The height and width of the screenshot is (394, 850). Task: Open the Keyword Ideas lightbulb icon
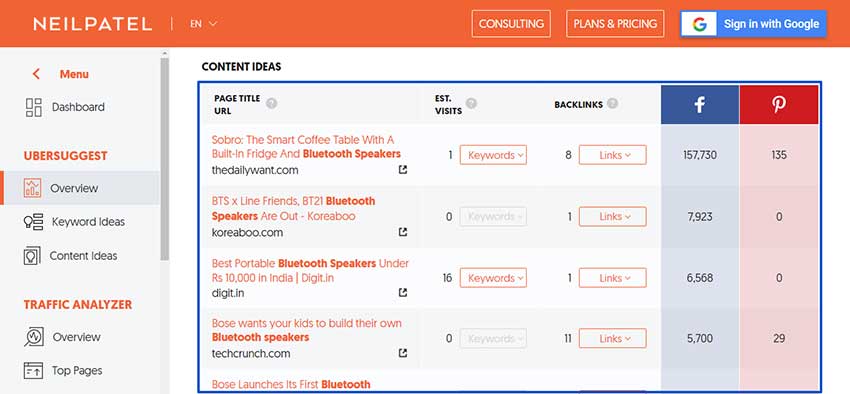(33, 222)
